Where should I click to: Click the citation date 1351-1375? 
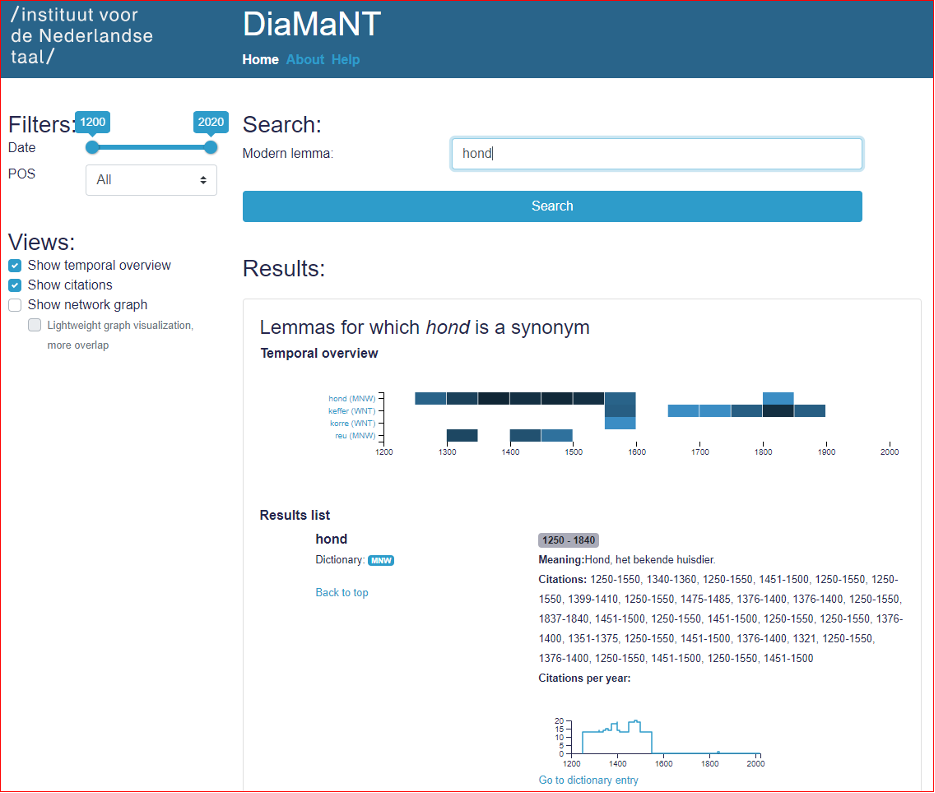point(593,639)
